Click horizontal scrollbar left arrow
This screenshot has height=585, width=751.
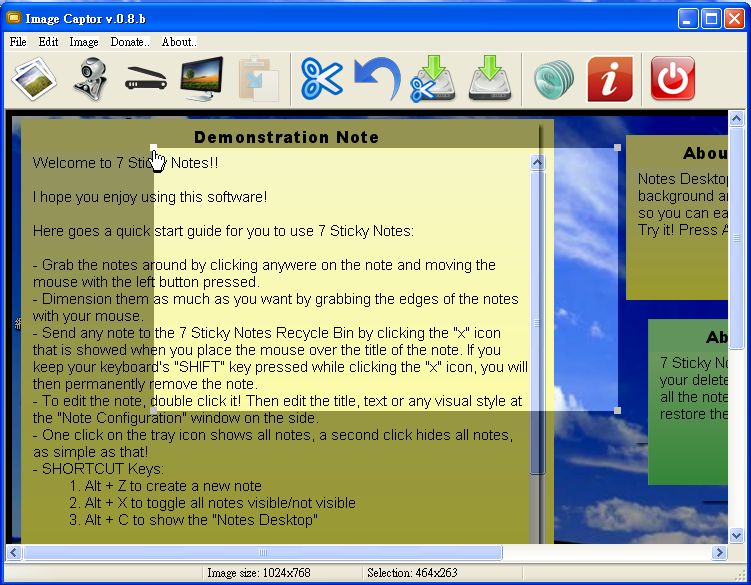point(13,552)
